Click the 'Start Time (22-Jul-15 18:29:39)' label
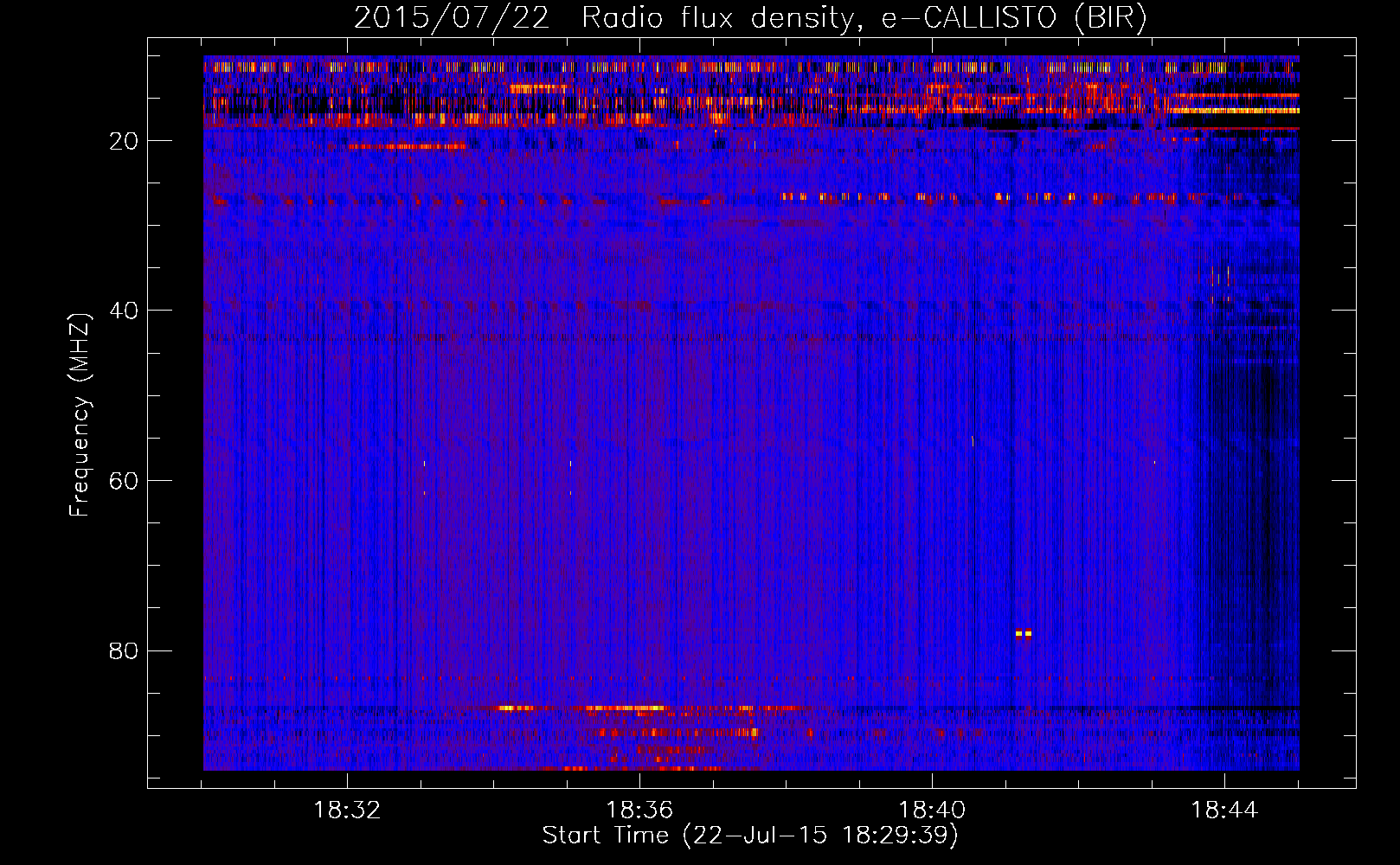Screen dimensions: 1400x865 coord(750,836)
